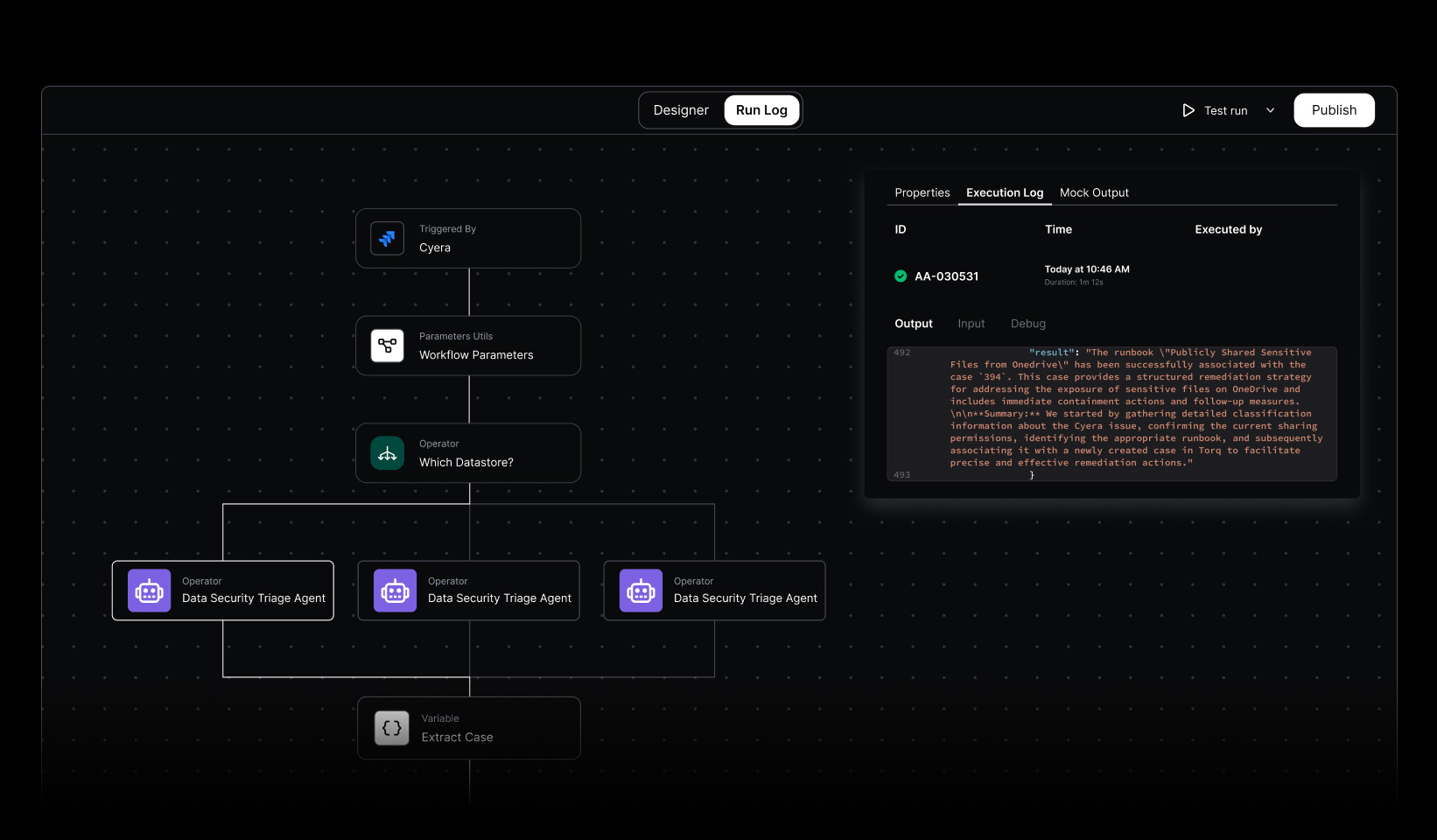Click the rightmost Data Security Triage Agent robot icon
This screenshot has height=840, width=1437.
pos(641,591)
